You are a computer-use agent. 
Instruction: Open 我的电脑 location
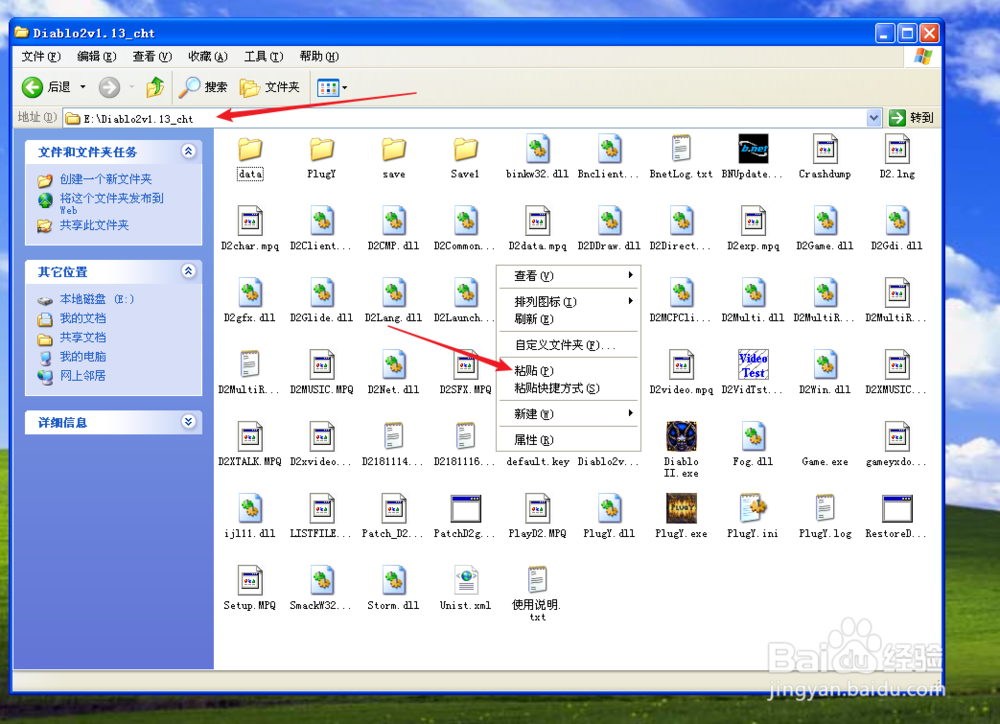click(x=82, y=357)
